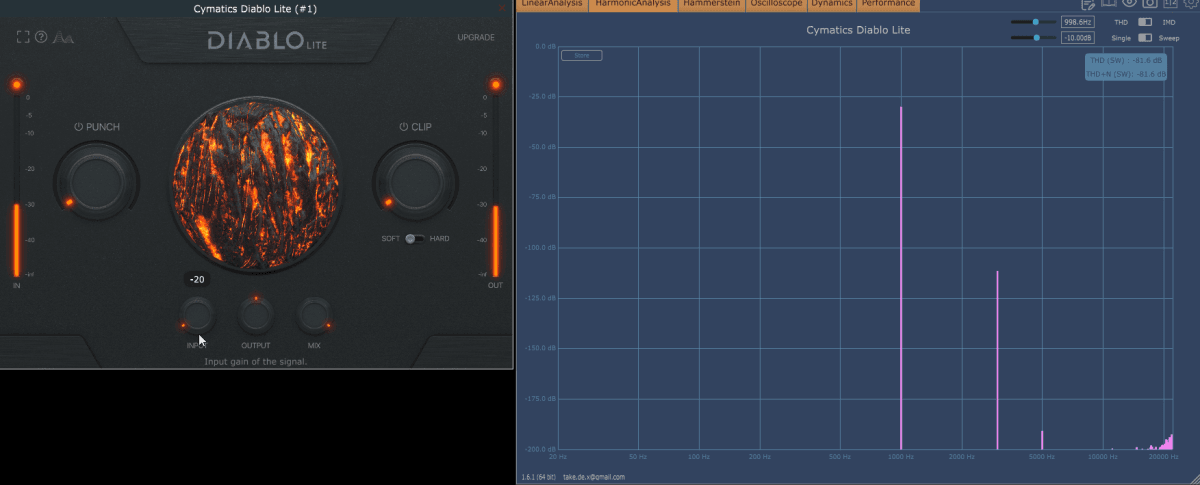Click the Upgrade link in Diablo Lite

pos(476,37)
